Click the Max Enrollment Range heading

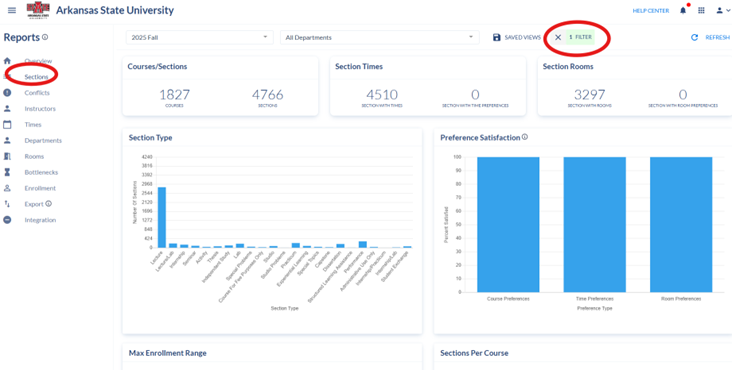coord(168,353)
